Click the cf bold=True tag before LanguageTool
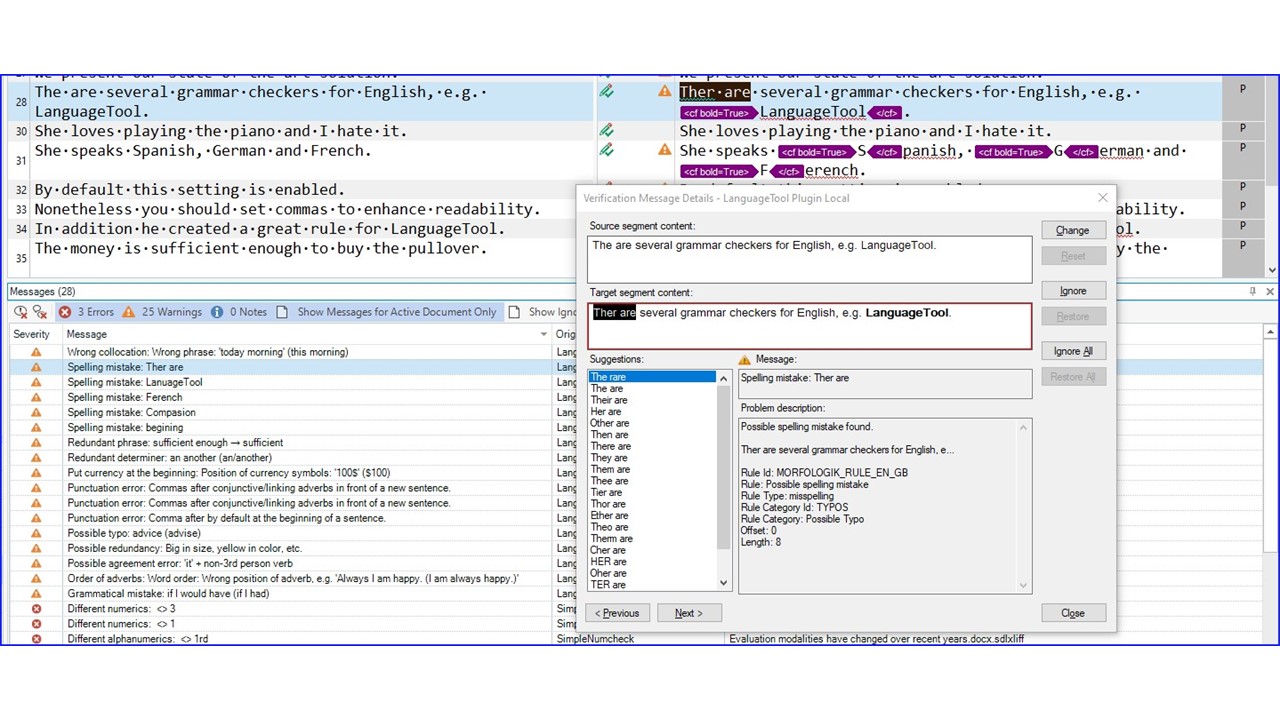 718,113
